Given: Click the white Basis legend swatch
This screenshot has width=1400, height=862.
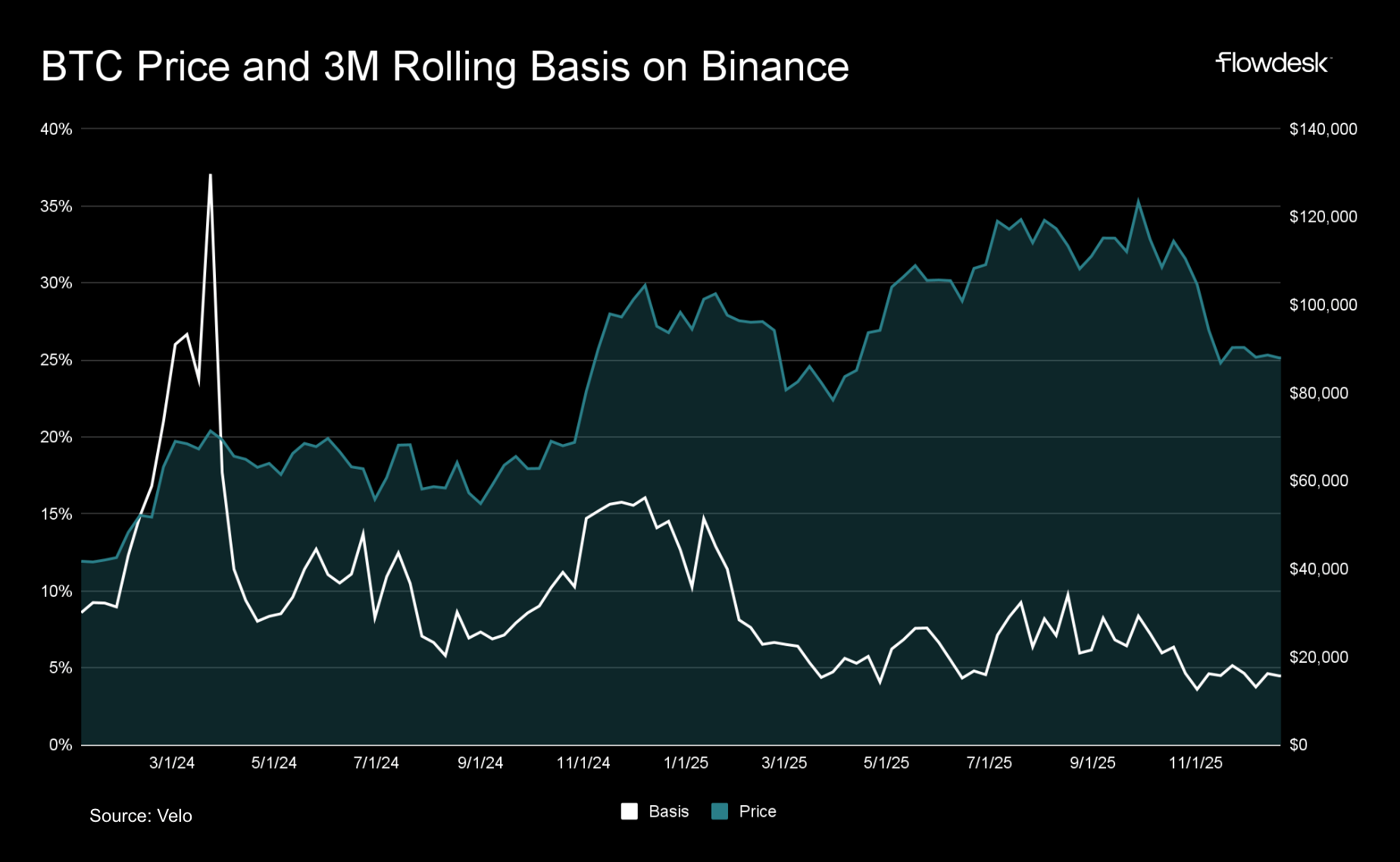Looking at the screenshot, I should tap(629, 811).
